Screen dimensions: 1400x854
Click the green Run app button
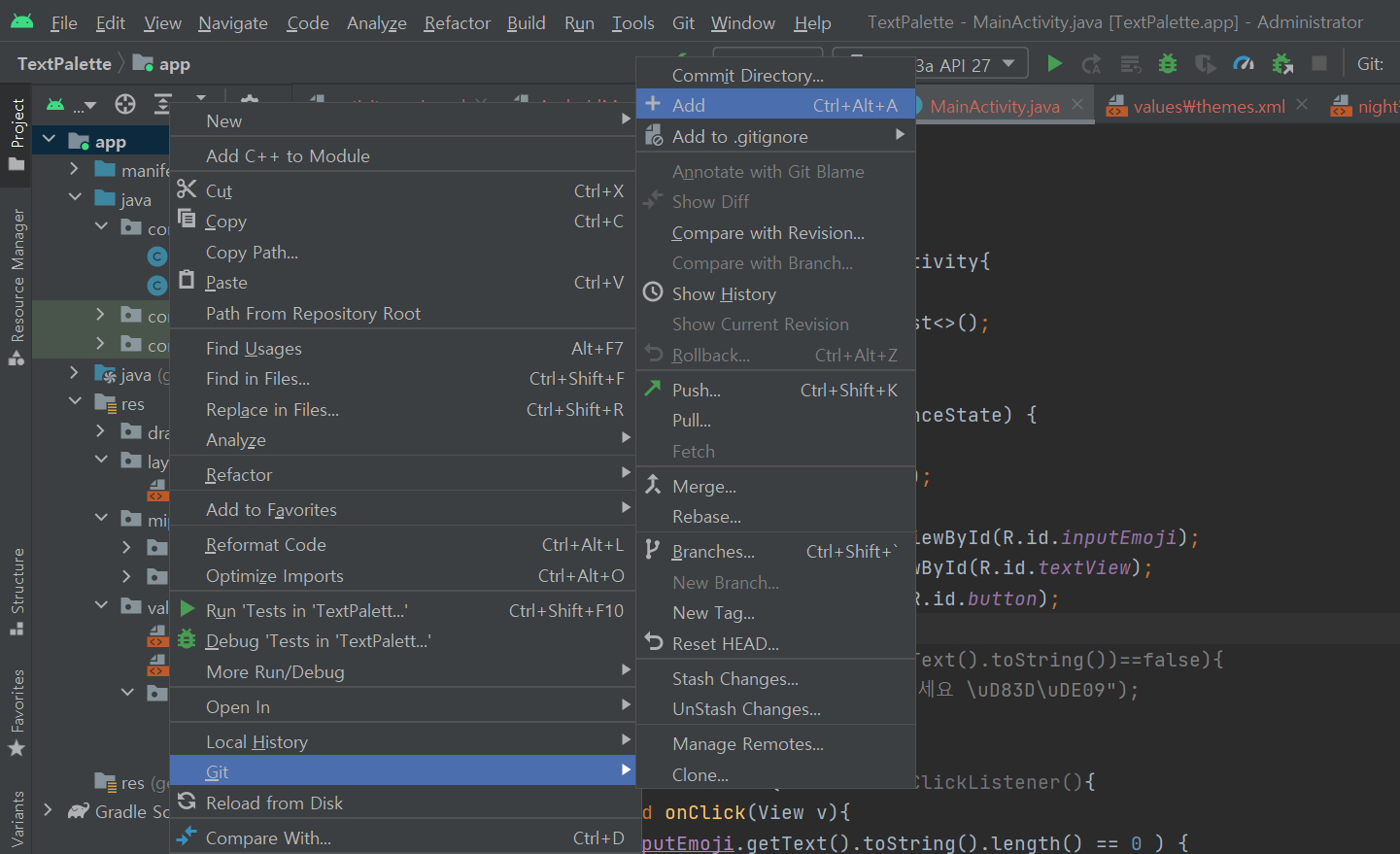pyautogui.click(x=1054, y=64)
